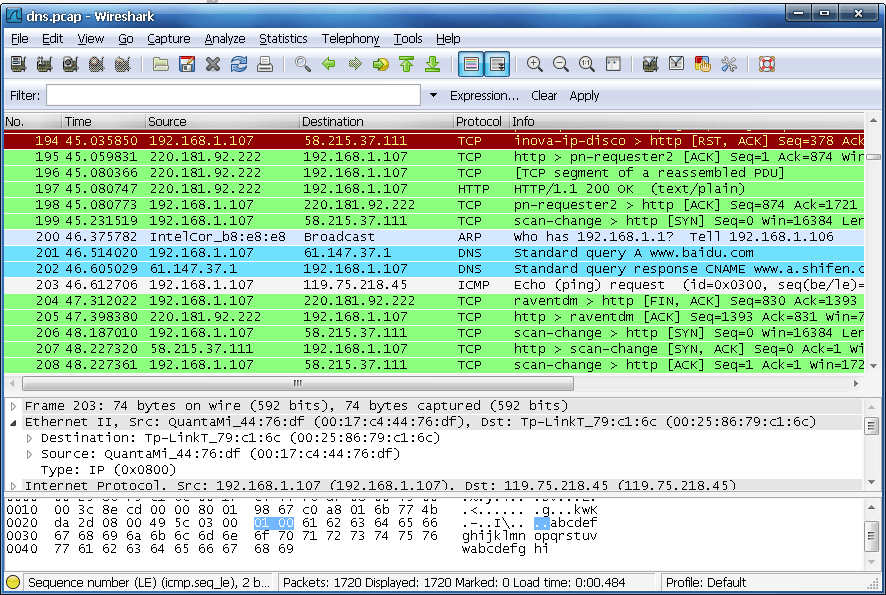This screenshot has height=595, width=886.
Task: Click inside the Filter text field
Action: tap(233, 96)
